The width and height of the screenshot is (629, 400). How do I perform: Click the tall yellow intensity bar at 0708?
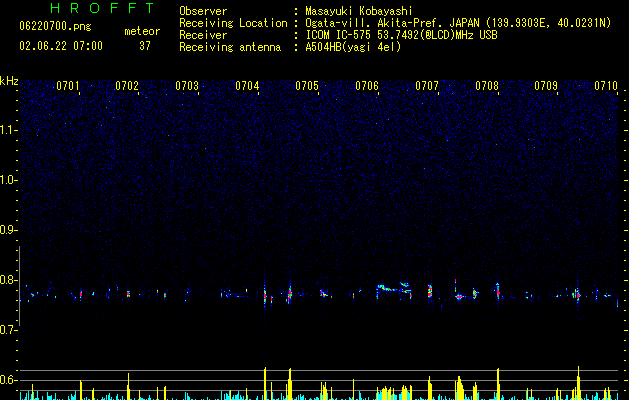(x=498, y=384)
